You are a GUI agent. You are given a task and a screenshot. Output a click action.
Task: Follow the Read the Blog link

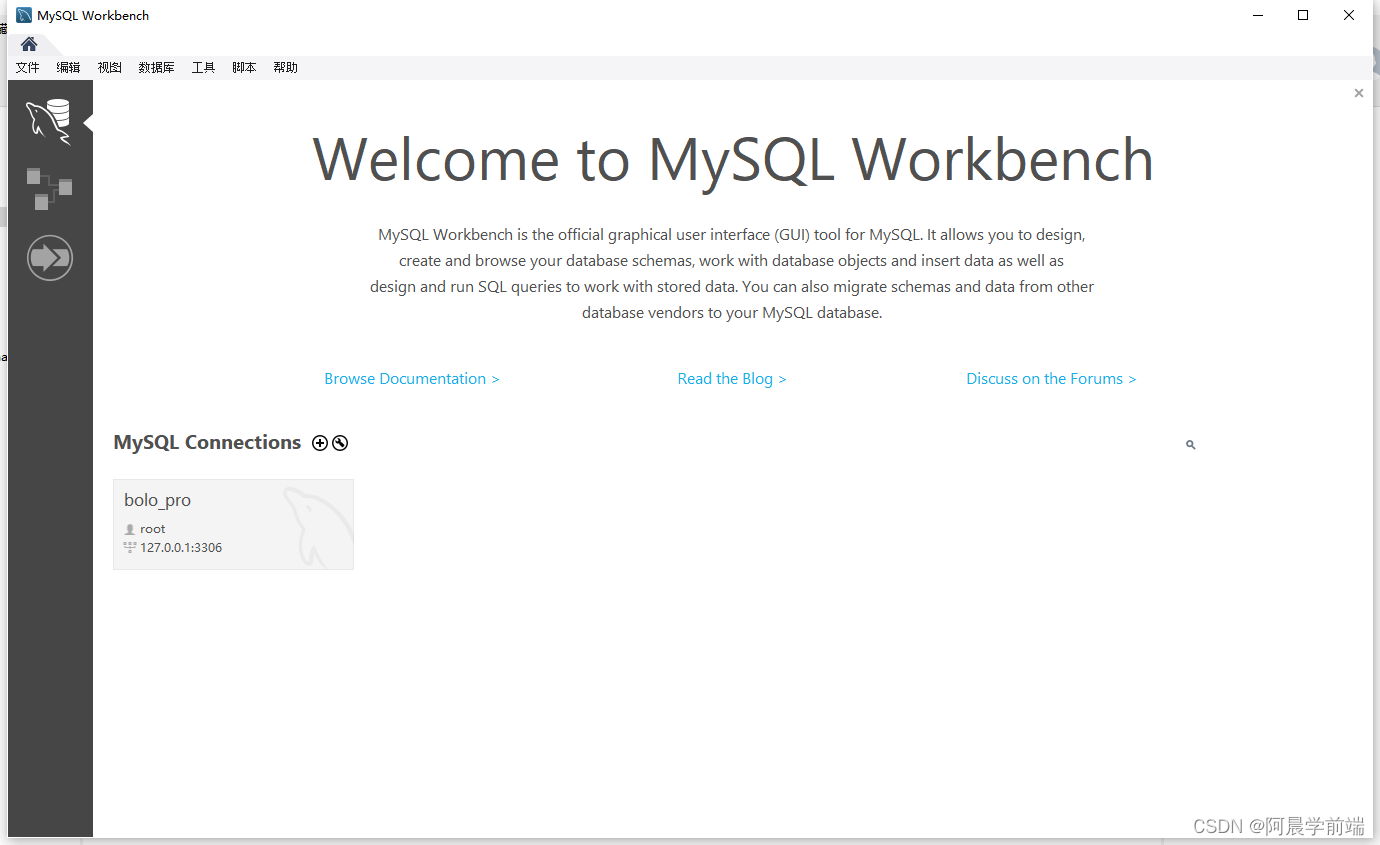tap(732, 379)
